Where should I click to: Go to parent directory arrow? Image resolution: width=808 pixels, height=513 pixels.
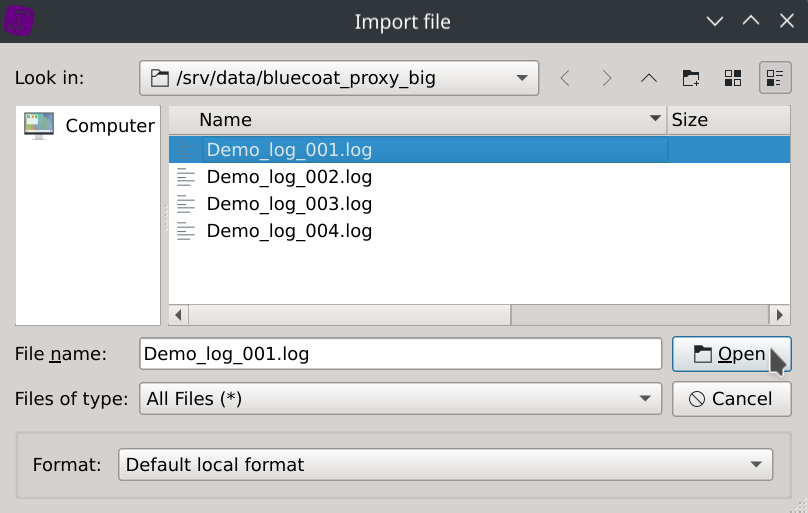point(649,78)
